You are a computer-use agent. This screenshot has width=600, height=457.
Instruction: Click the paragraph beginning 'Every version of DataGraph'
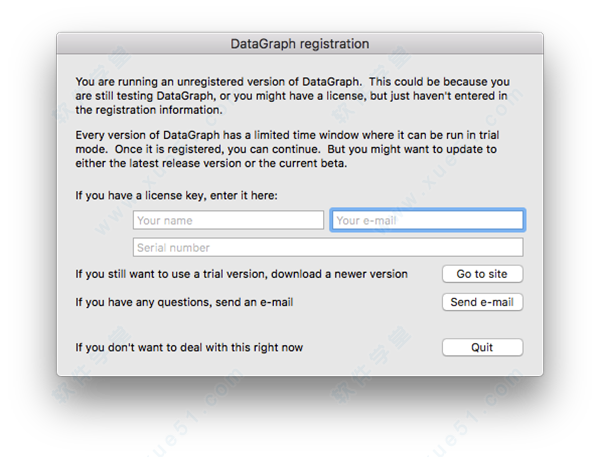[x=287, y=149]
